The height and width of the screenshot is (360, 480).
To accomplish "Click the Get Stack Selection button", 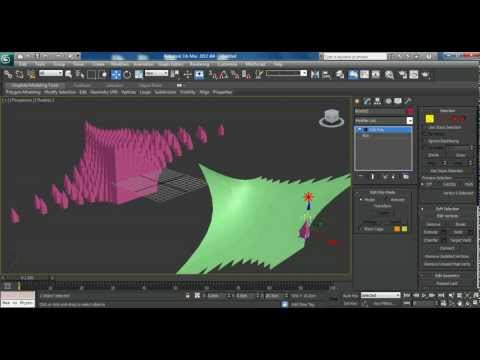I will pyautogui.click(x=447, y=171).
